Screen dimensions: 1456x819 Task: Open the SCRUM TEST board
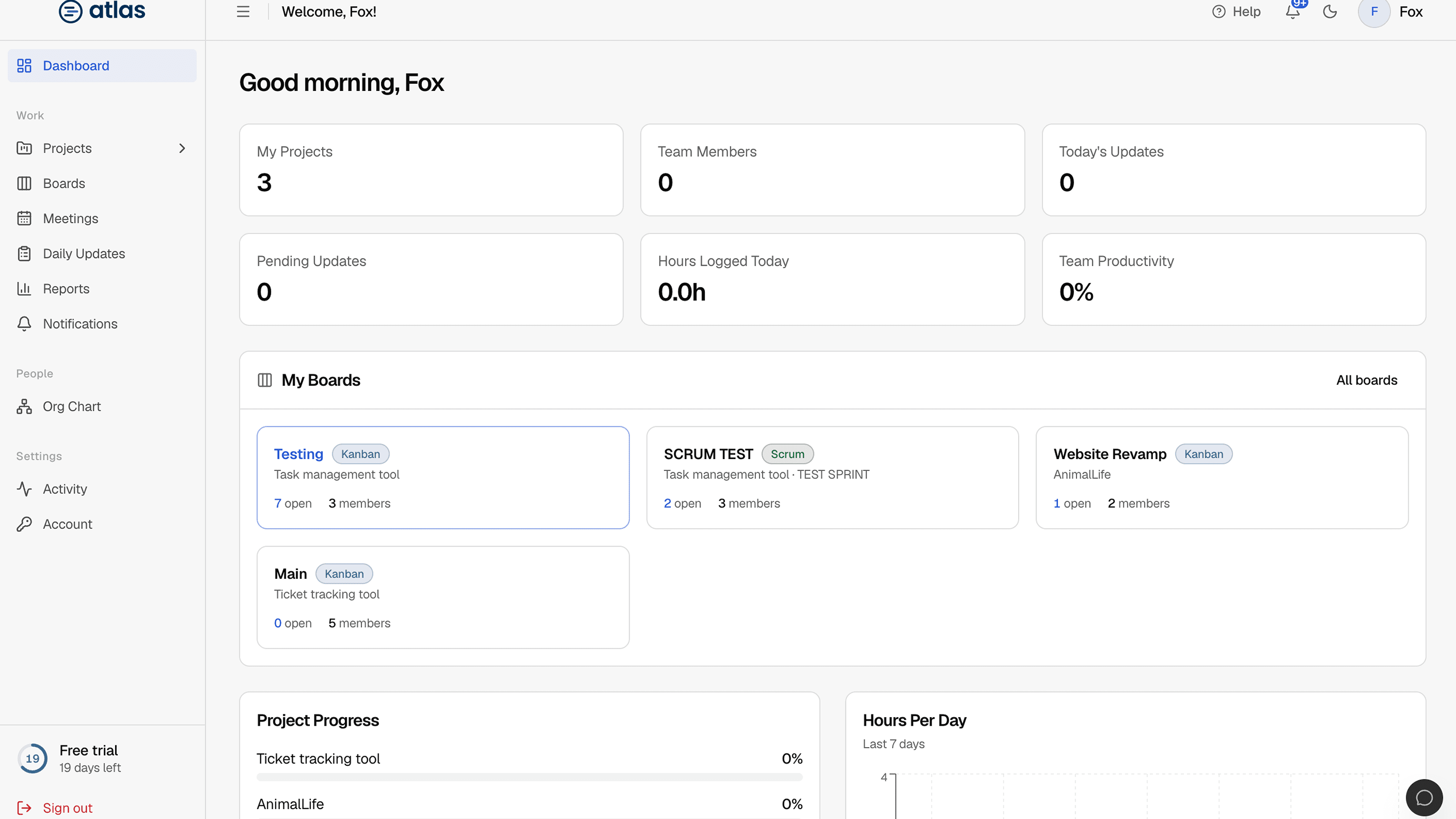click(833, 478)
